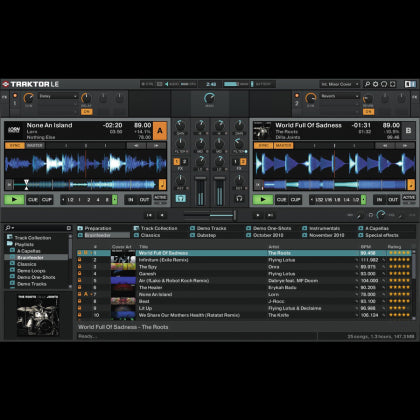Assign FX unit 2 on right channel

243,162
